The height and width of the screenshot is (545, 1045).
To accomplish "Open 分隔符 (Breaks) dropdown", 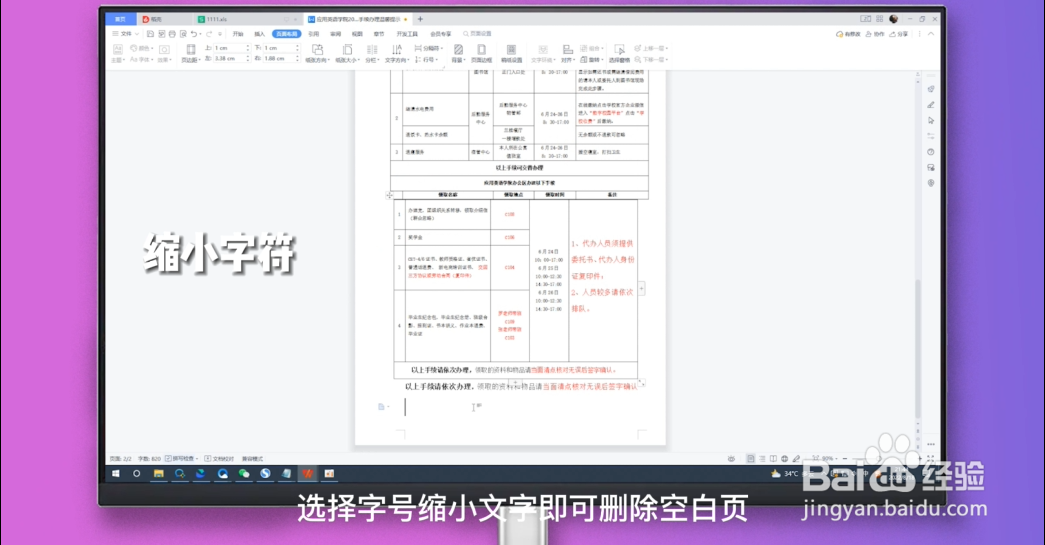I will (x=429, y=49).
